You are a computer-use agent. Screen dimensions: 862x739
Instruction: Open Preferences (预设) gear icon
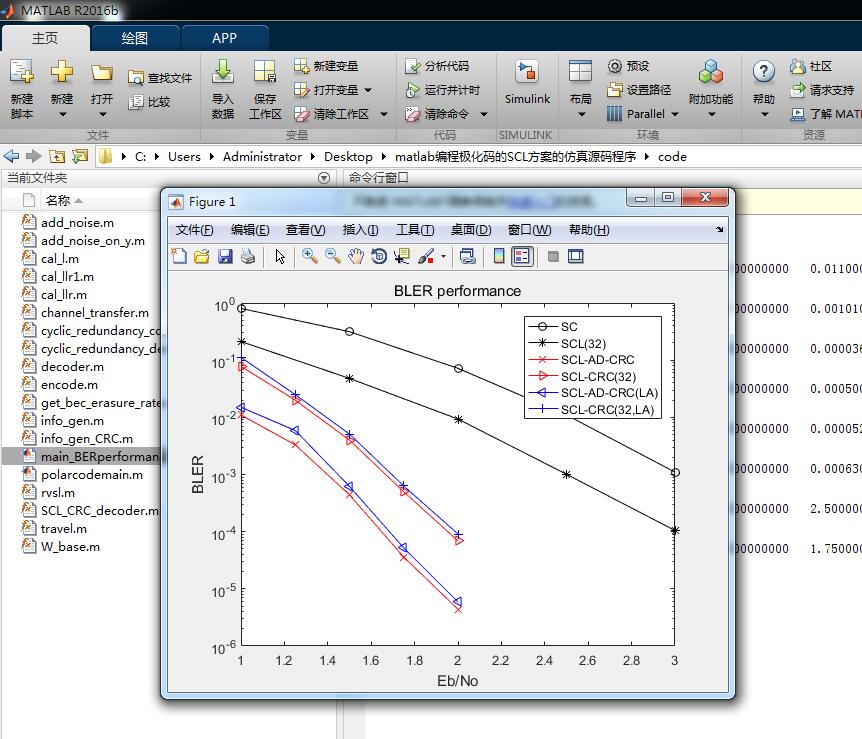pyautogui.click(x=615, y=66)
